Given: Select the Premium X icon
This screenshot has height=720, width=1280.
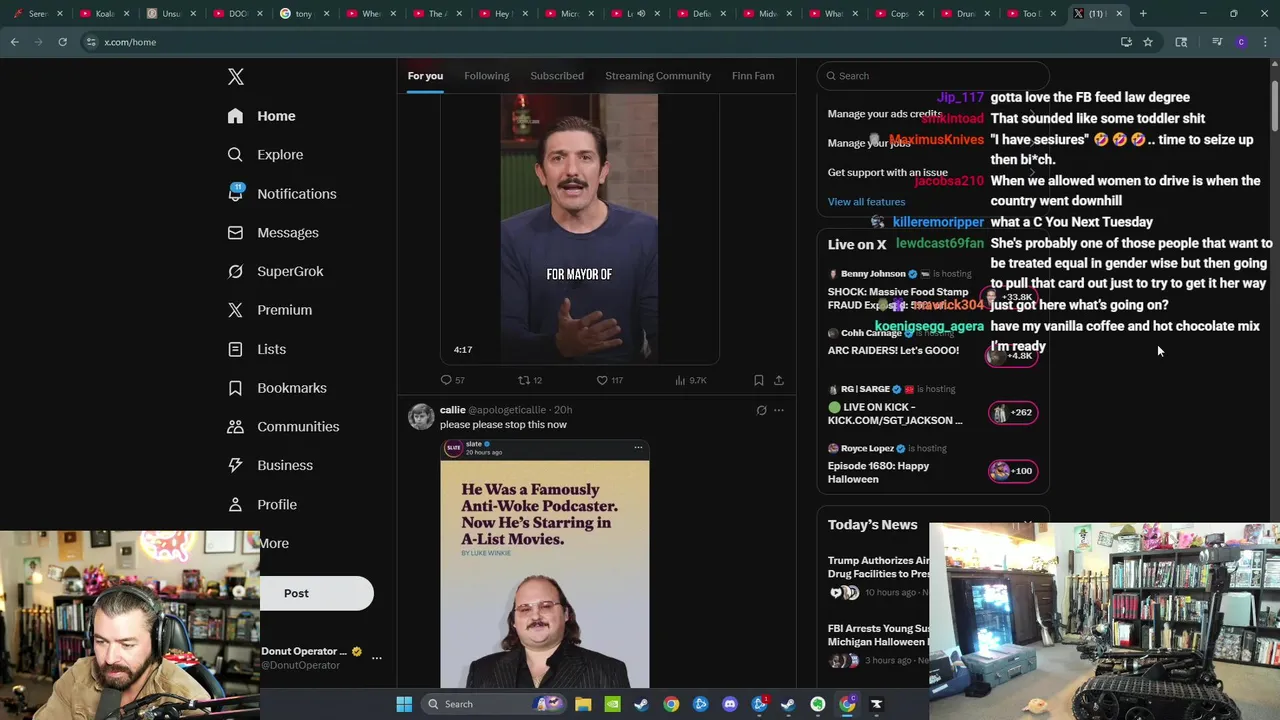Looking at the screenshot, I should 235,310.
